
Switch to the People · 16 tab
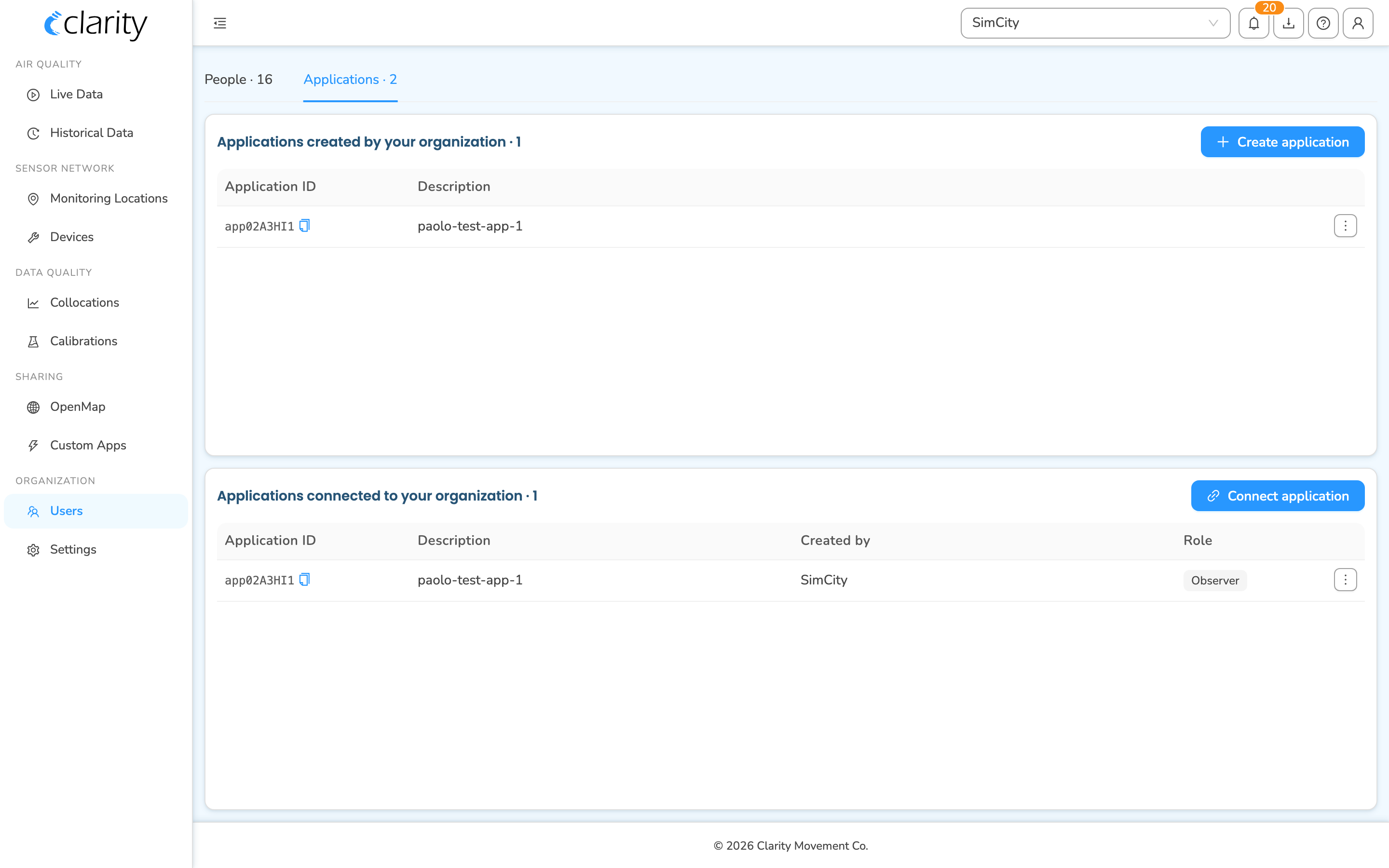click(238, 79)
